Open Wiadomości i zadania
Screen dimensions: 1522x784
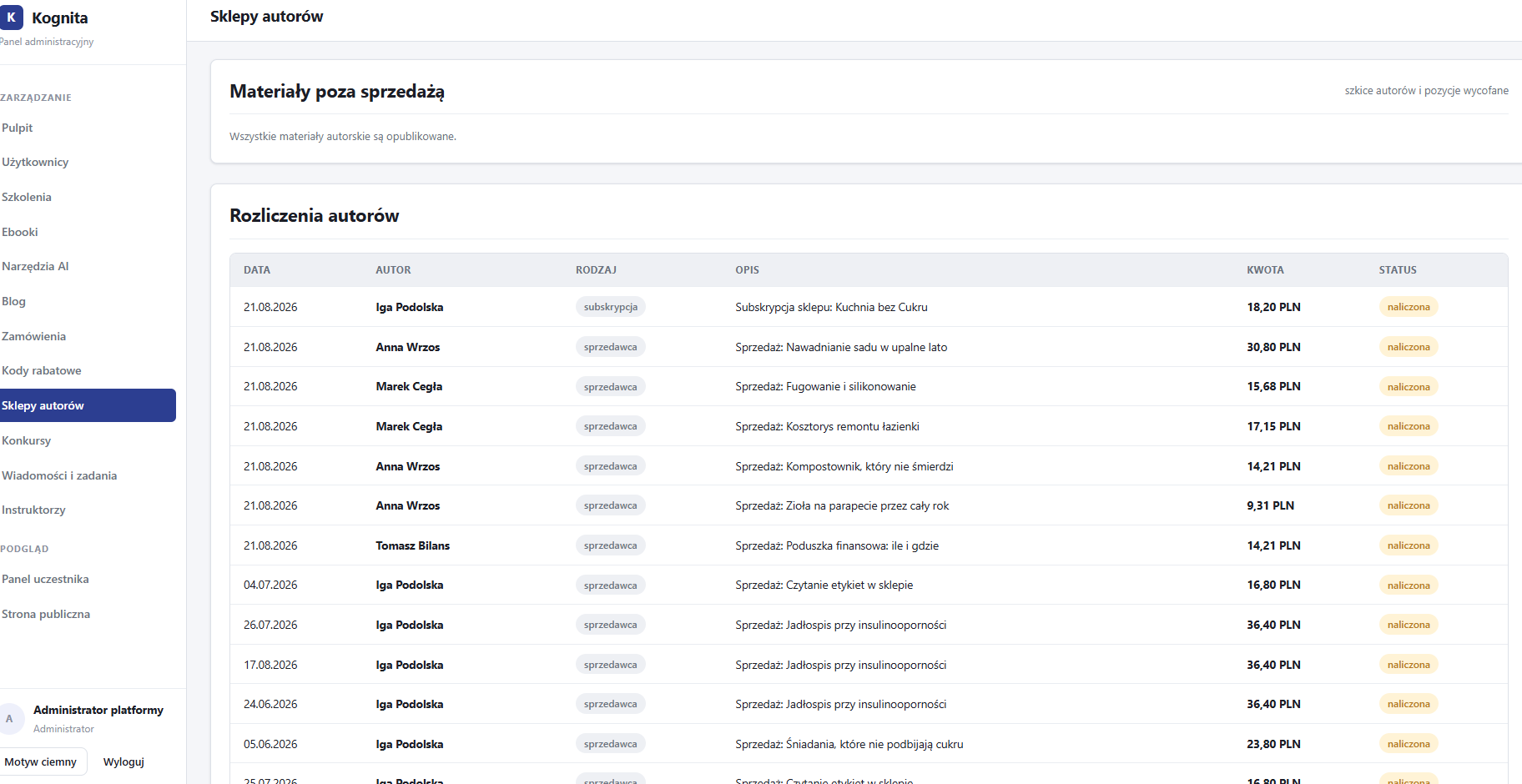click(x=59, y=475)
